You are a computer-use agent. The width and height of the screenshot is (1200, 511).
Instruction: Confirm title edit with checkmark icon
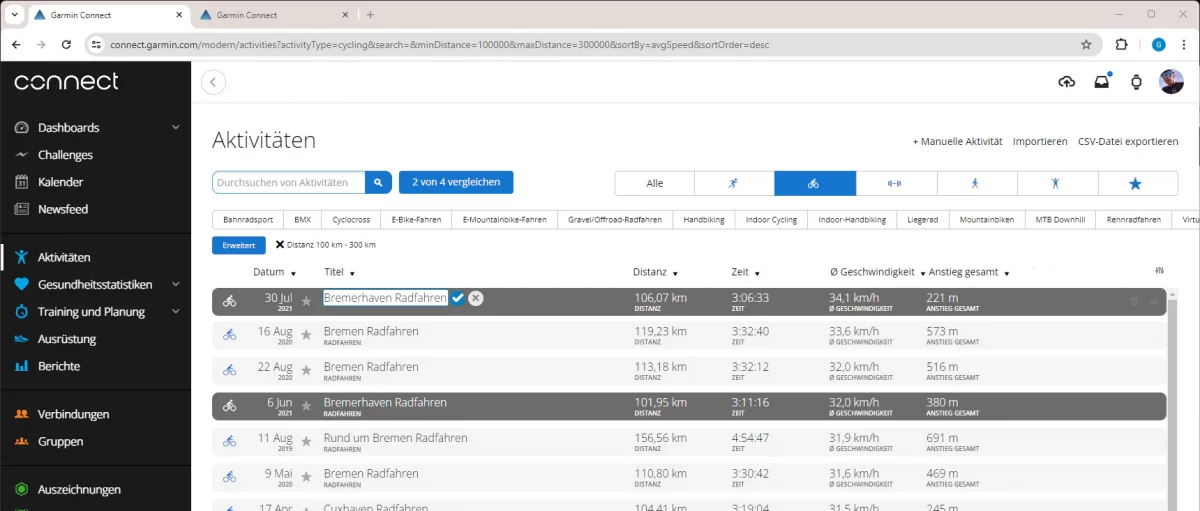pos(458,298)
